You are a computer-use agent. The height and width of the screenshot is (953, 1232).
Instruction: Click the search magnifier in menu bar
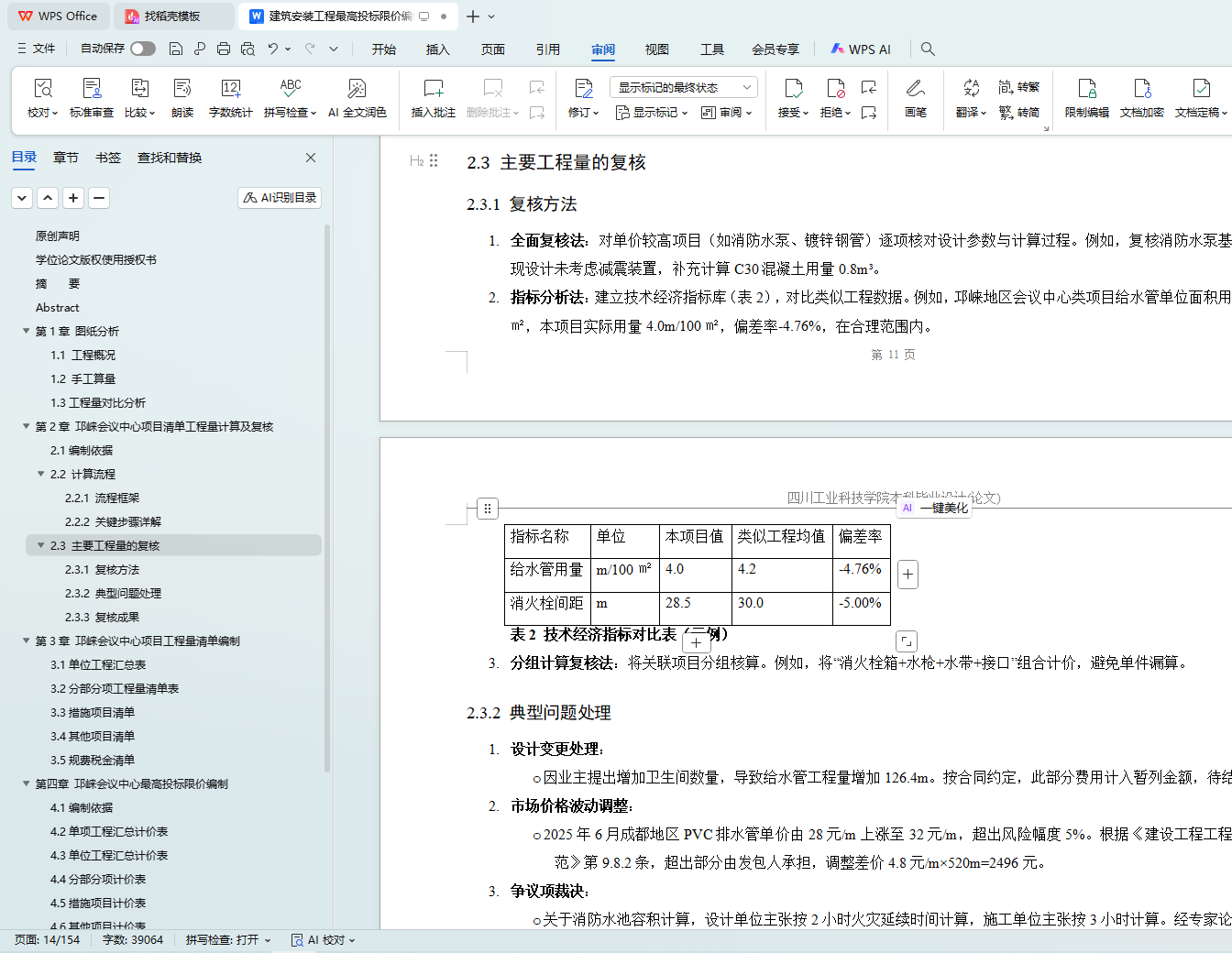[928, 49]
